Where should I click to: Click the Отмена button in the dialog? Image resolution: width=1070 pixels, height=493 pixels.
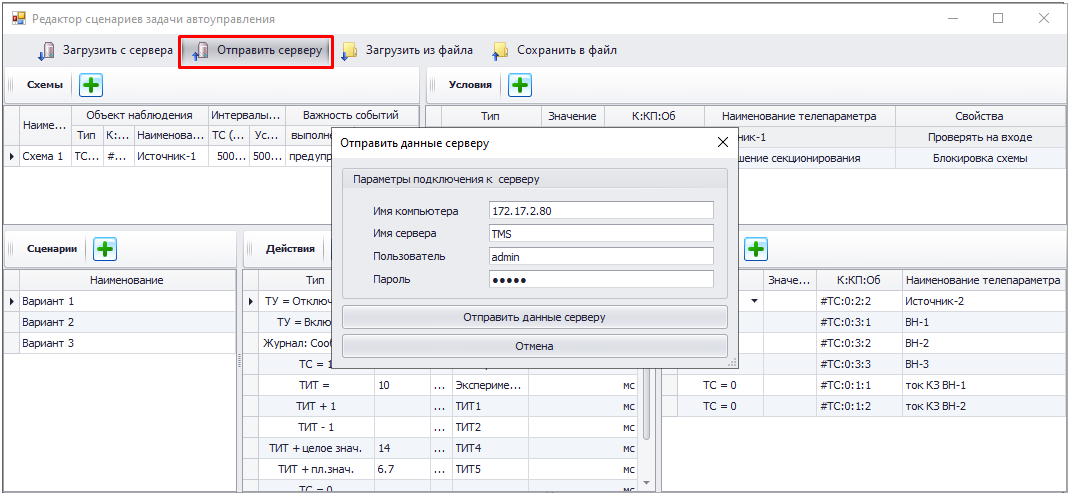click(x=534, y=346)
